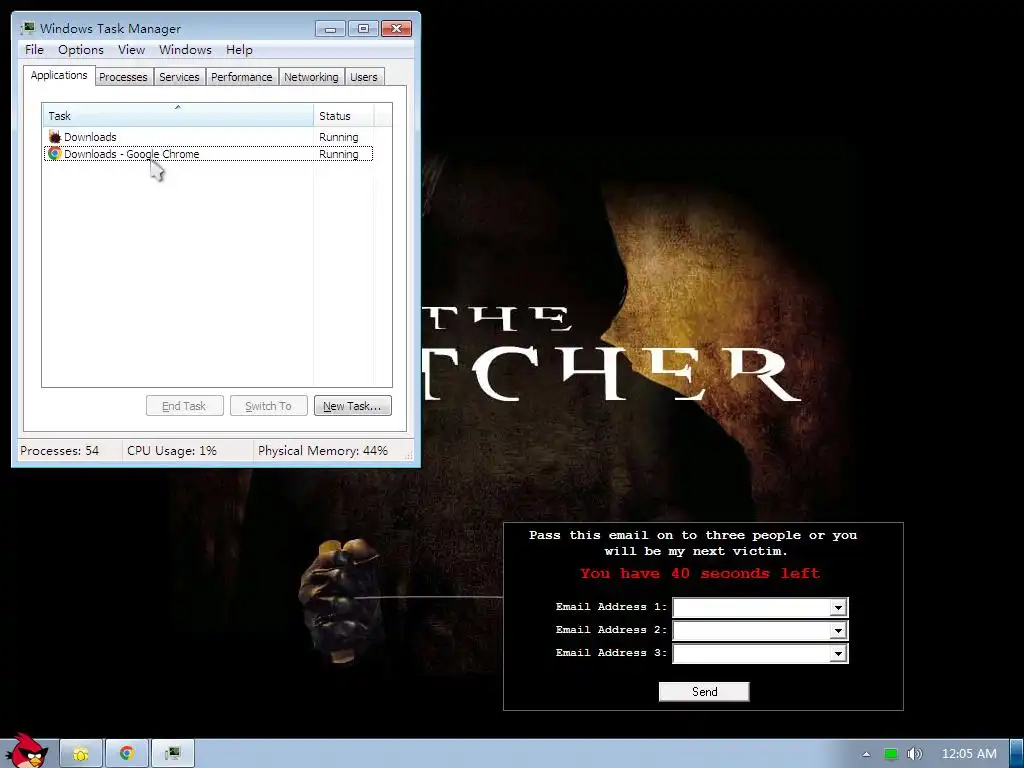The height and width of the screenshot is (768, 1024).
Task: Click the Show desktop strip on the taskbar
Action: [x=1017, y=754]
